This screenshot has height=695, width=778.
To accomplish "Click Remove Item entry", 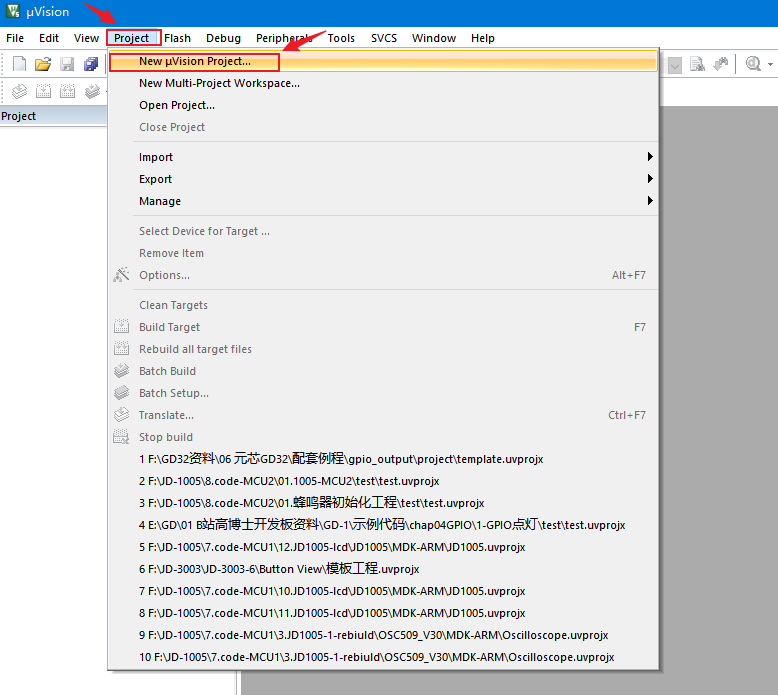I will pos(383,253).
